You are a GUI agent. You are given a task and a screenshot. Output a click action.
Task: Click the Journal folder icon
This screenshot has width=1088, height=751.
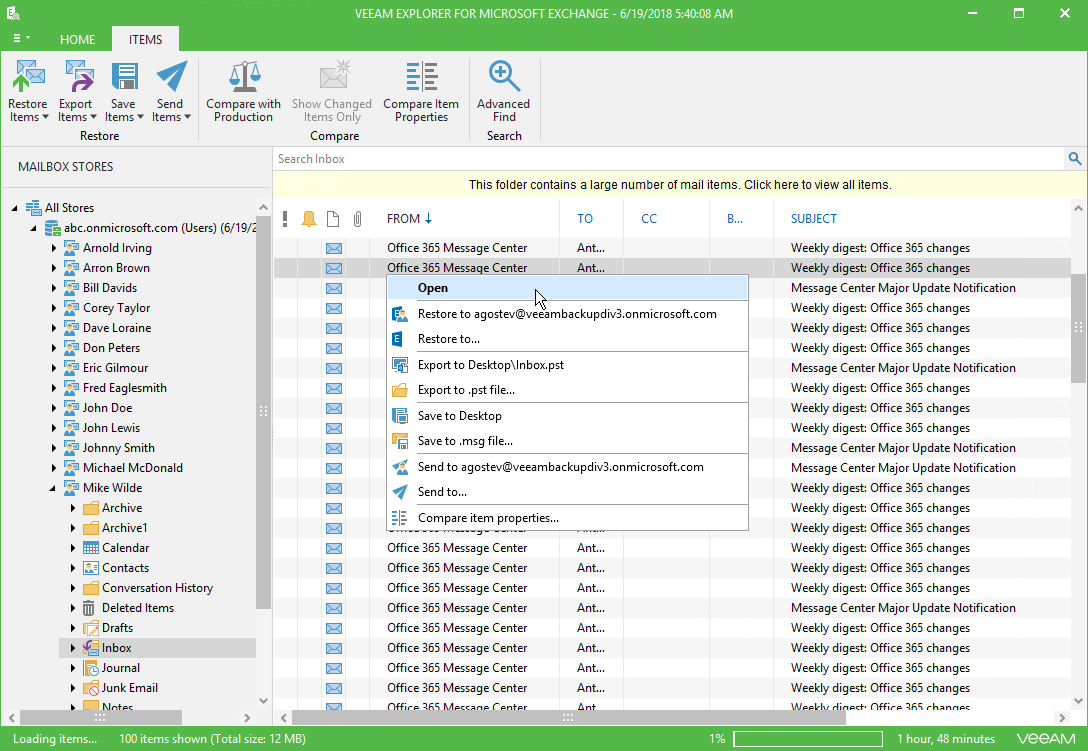coord(91,668)
